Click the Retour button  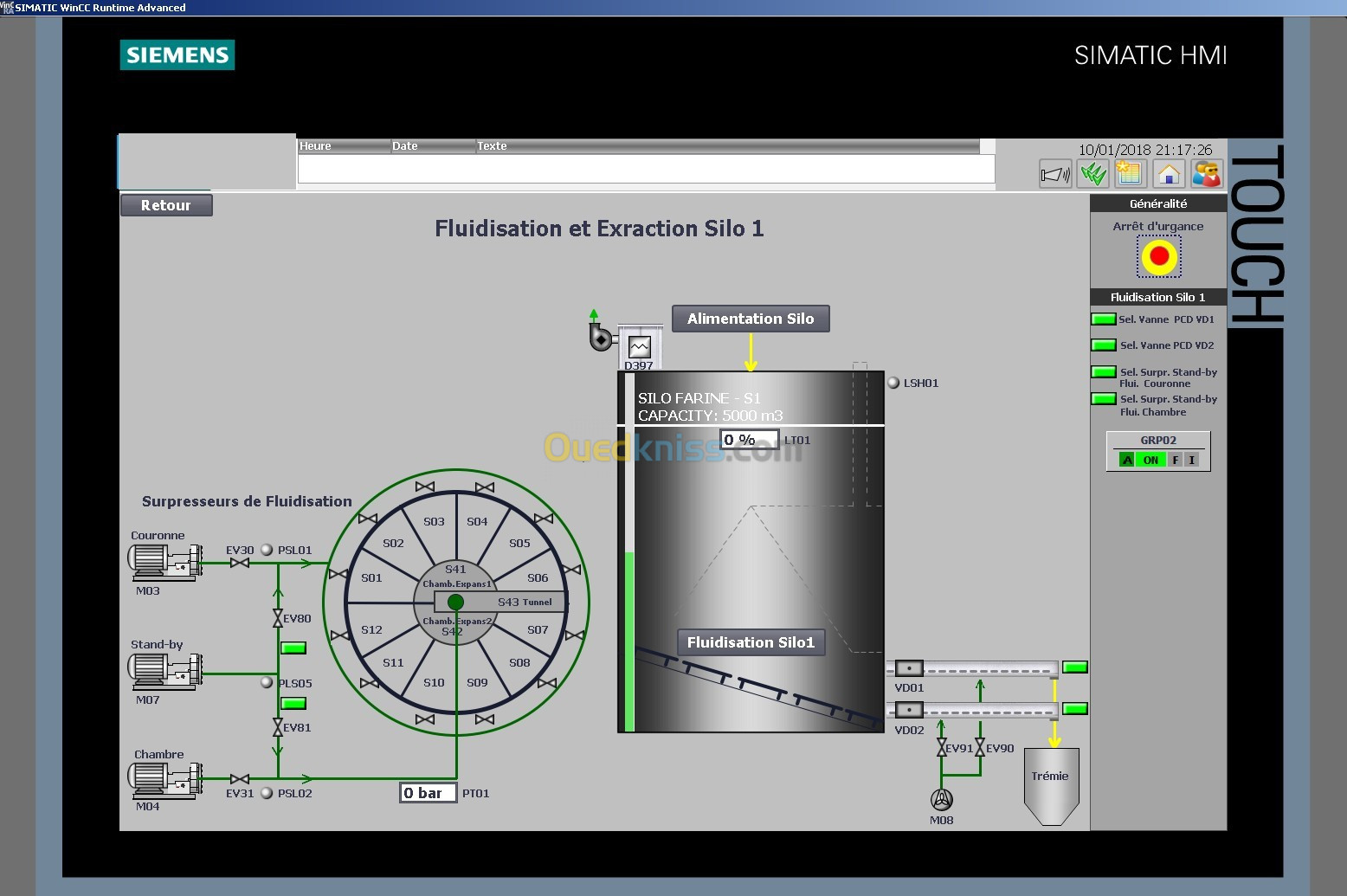pos(166,205)
